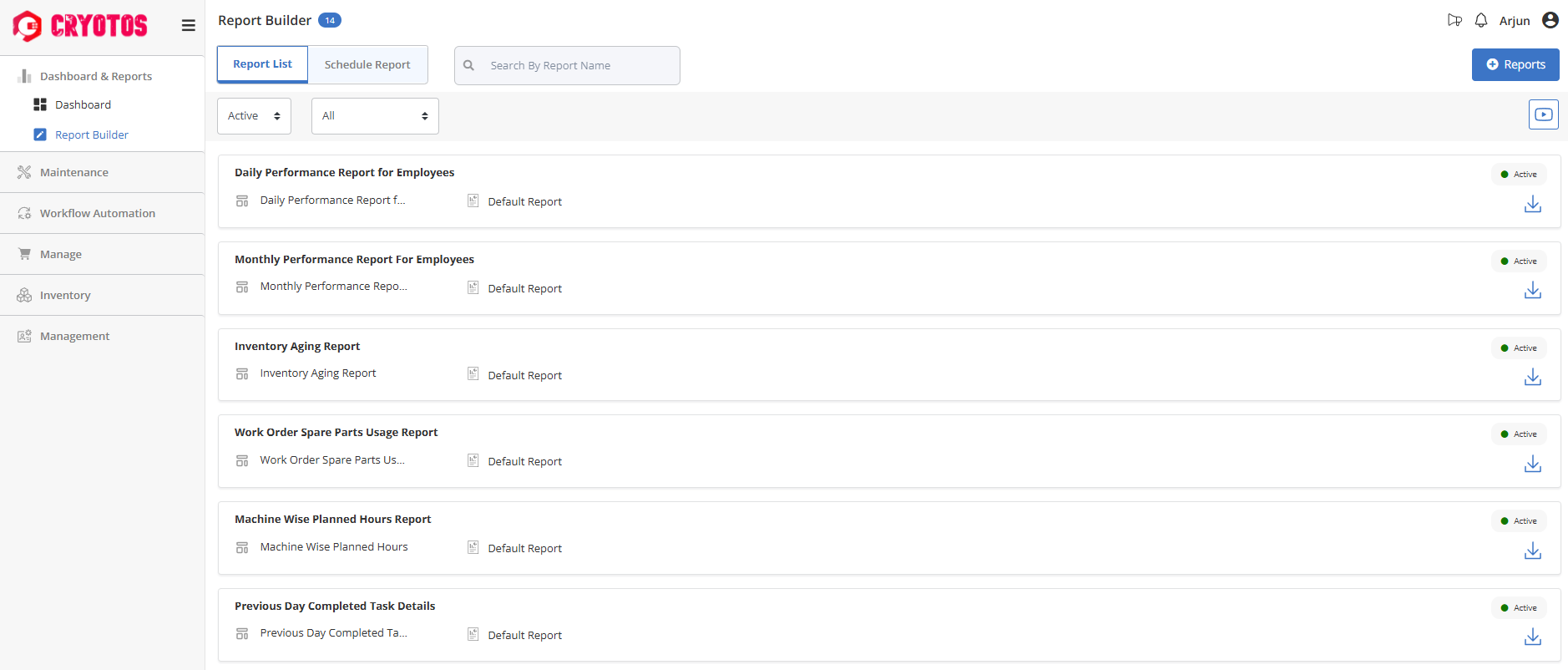This screenshot has width=1568, height=670.
Task: Click Default Report in Previous Day Completed row
Action: pyautogui.click(x=524, y=635)
